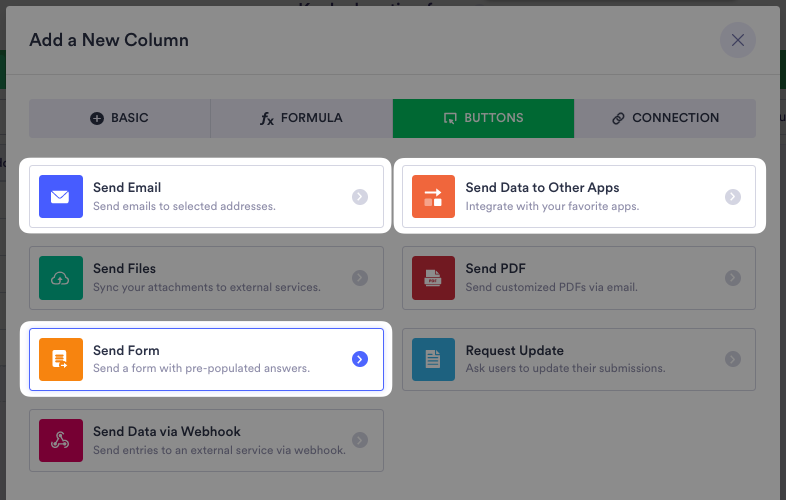Click the arrow next to Send PDF
Screen dimensions: 786x500
733,278
